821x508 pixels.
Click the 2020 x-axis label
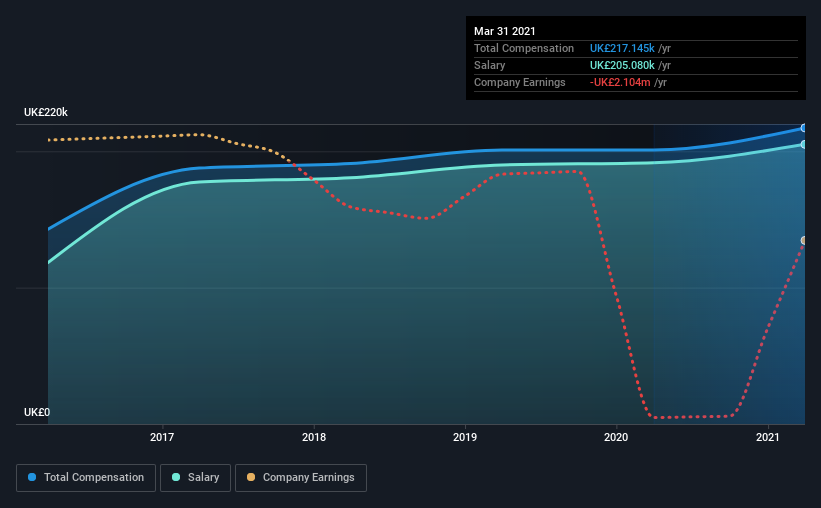click(x=616, y=437)
